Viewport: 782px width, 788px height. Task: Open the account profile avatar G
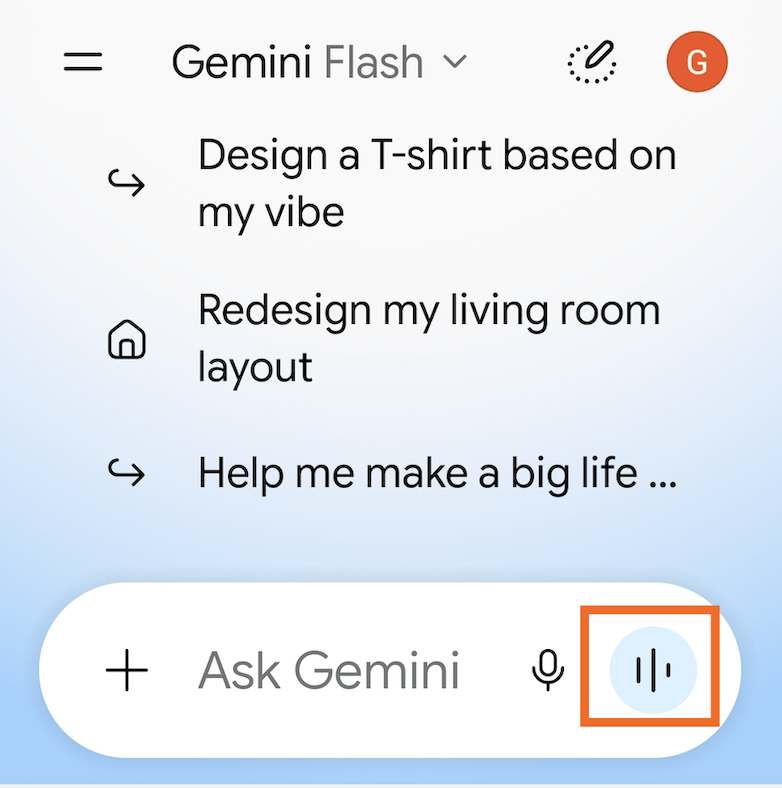[x=697, y=62]
